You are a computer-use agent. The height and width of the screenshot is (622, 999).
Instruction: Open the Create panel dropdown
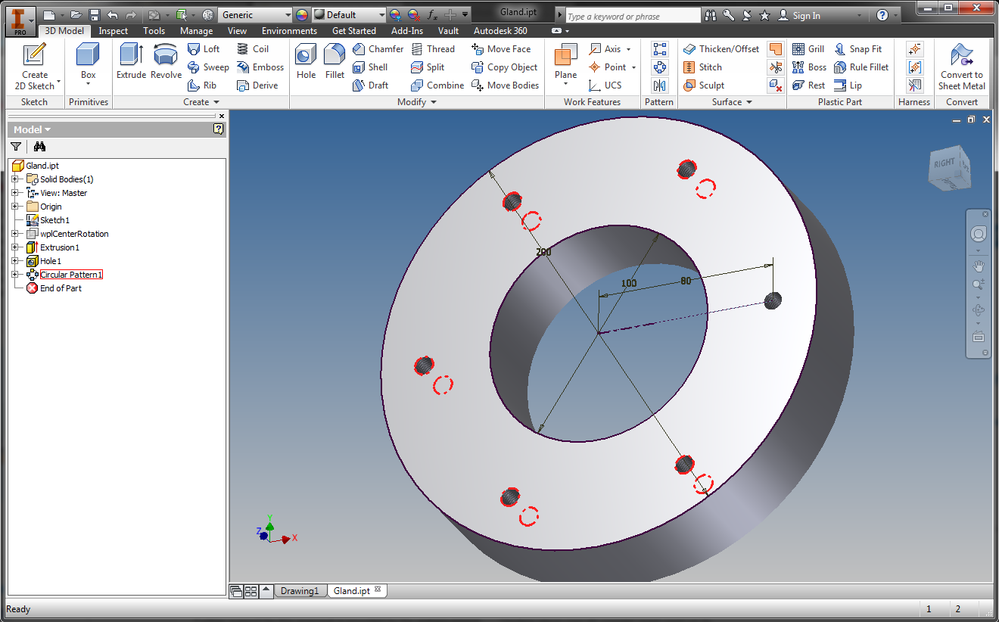(201, 102)
